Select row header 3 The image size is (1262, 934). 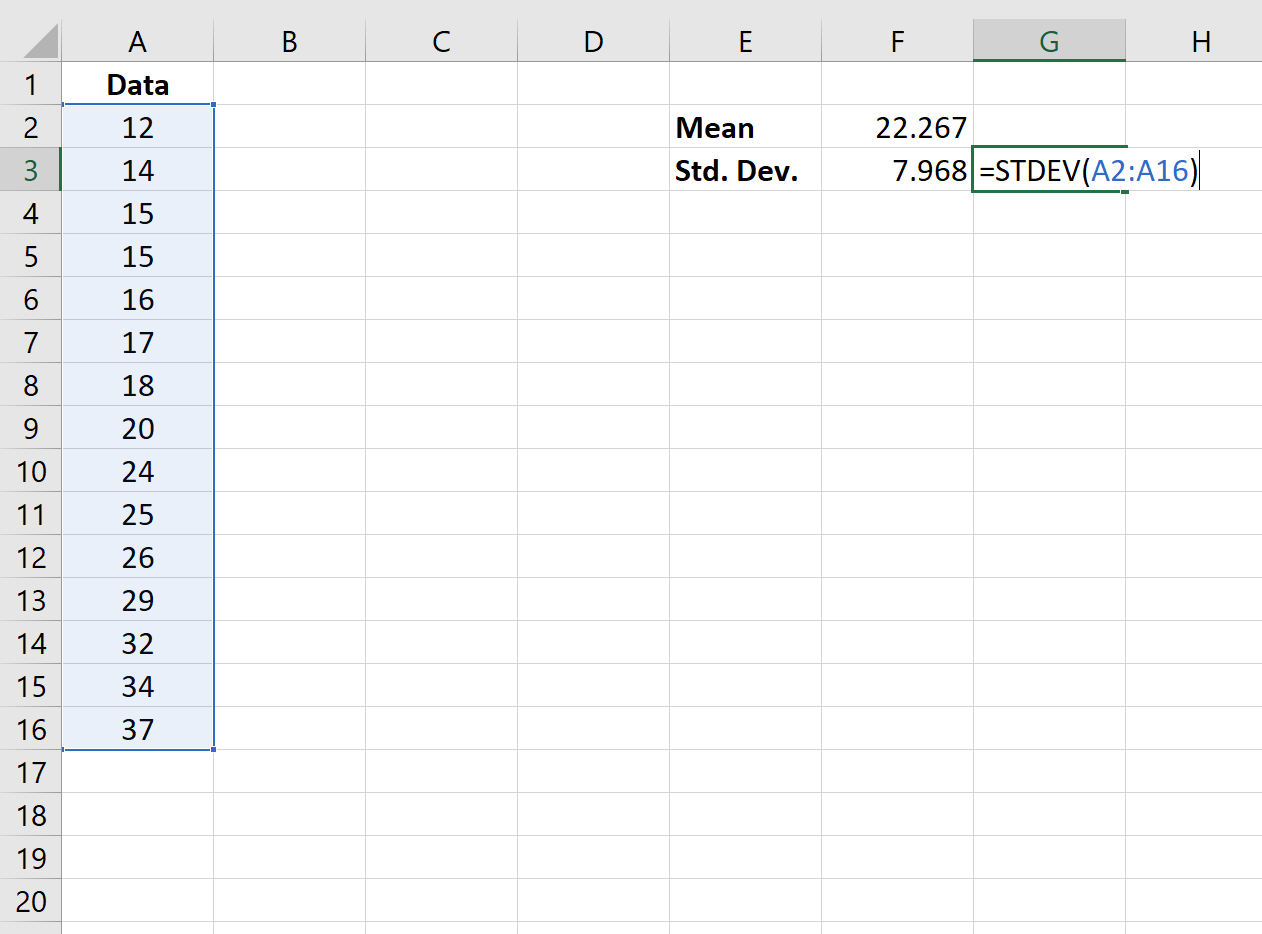pyautogui.click(x=30, y=170)
